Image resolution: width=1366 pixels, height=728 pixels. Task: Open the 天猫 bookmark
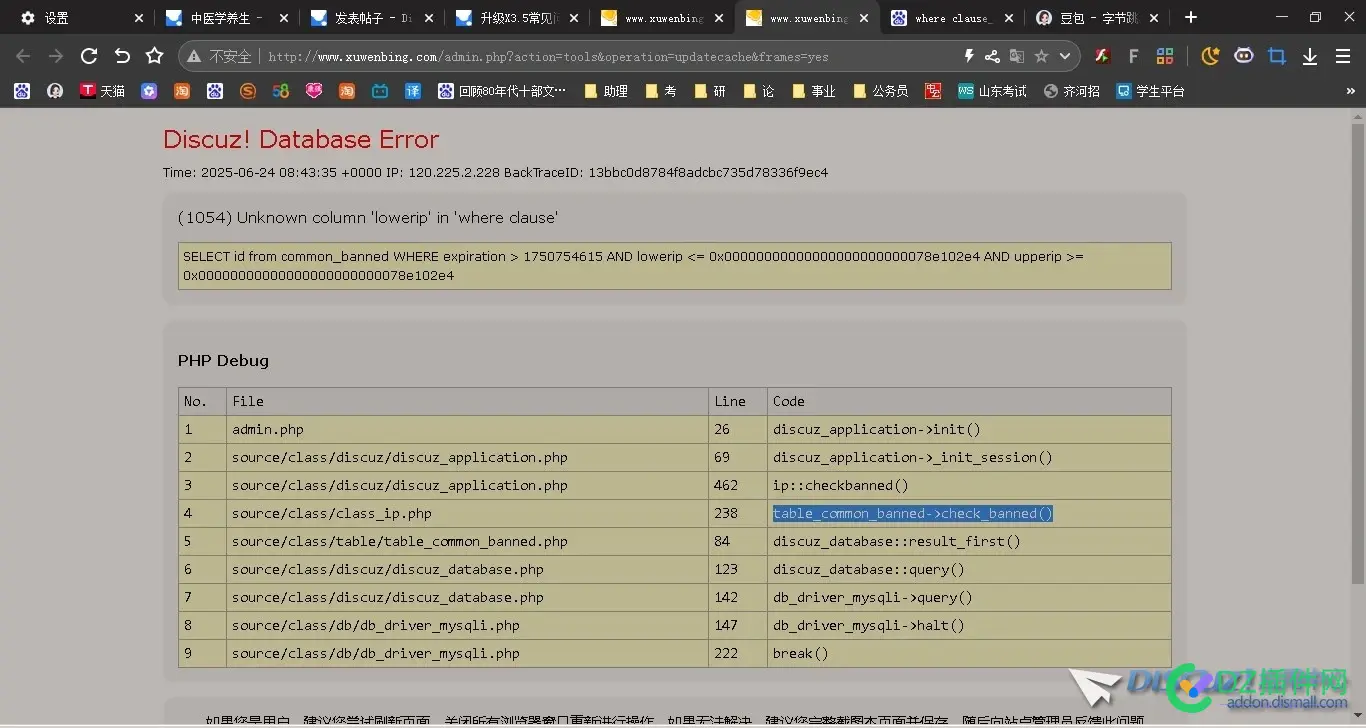102,91
